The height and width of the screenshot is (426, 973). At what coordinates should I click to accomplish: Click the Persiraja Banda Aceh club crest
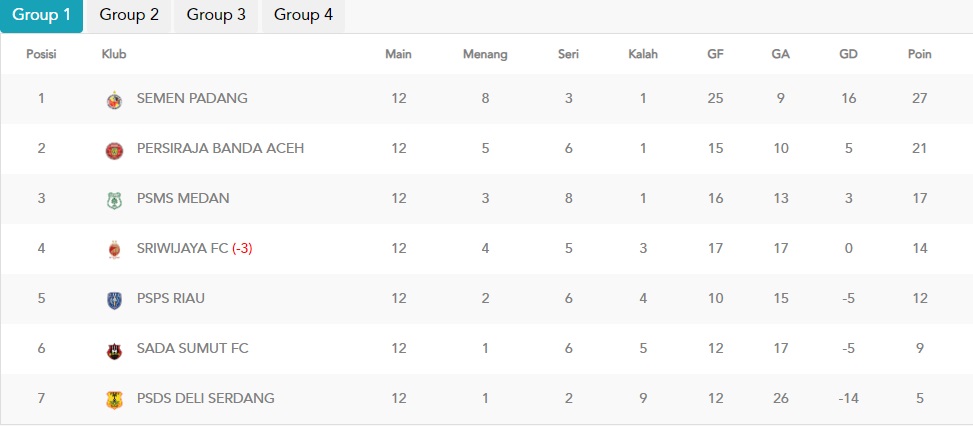[x=114, y=151]
